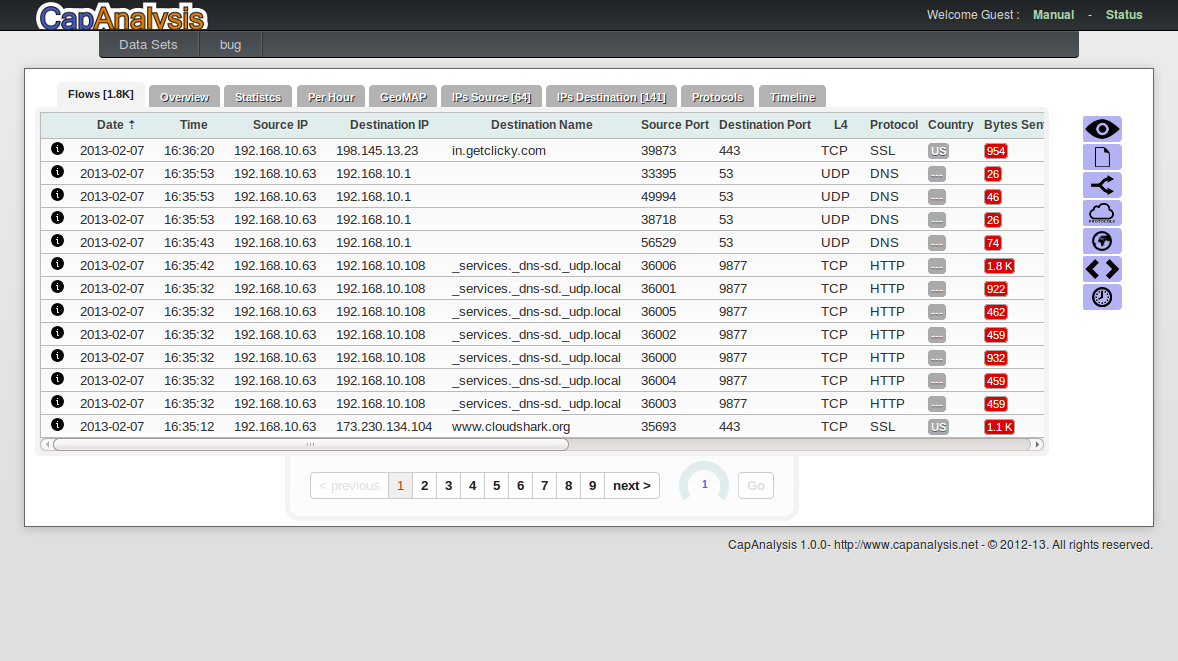Show info for flow with source port 36002
This screenshot has height=661, width=1178.
tap(57, 333)
